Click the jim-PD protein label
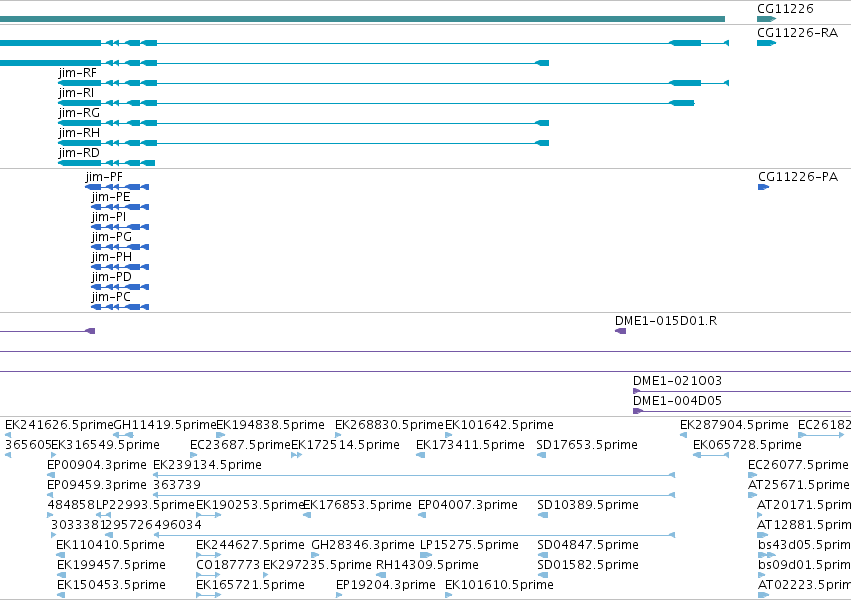 pos(111,277)
